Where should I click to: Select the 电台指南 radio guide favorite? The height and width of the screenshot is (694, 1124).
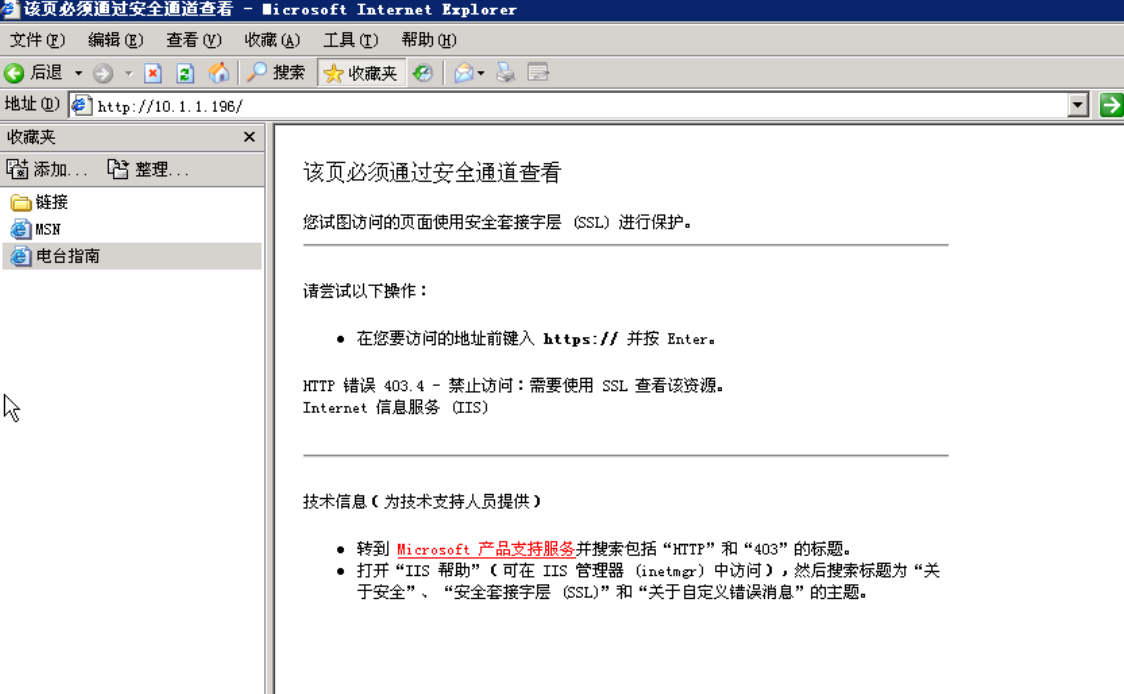click(x=132, y=256)
